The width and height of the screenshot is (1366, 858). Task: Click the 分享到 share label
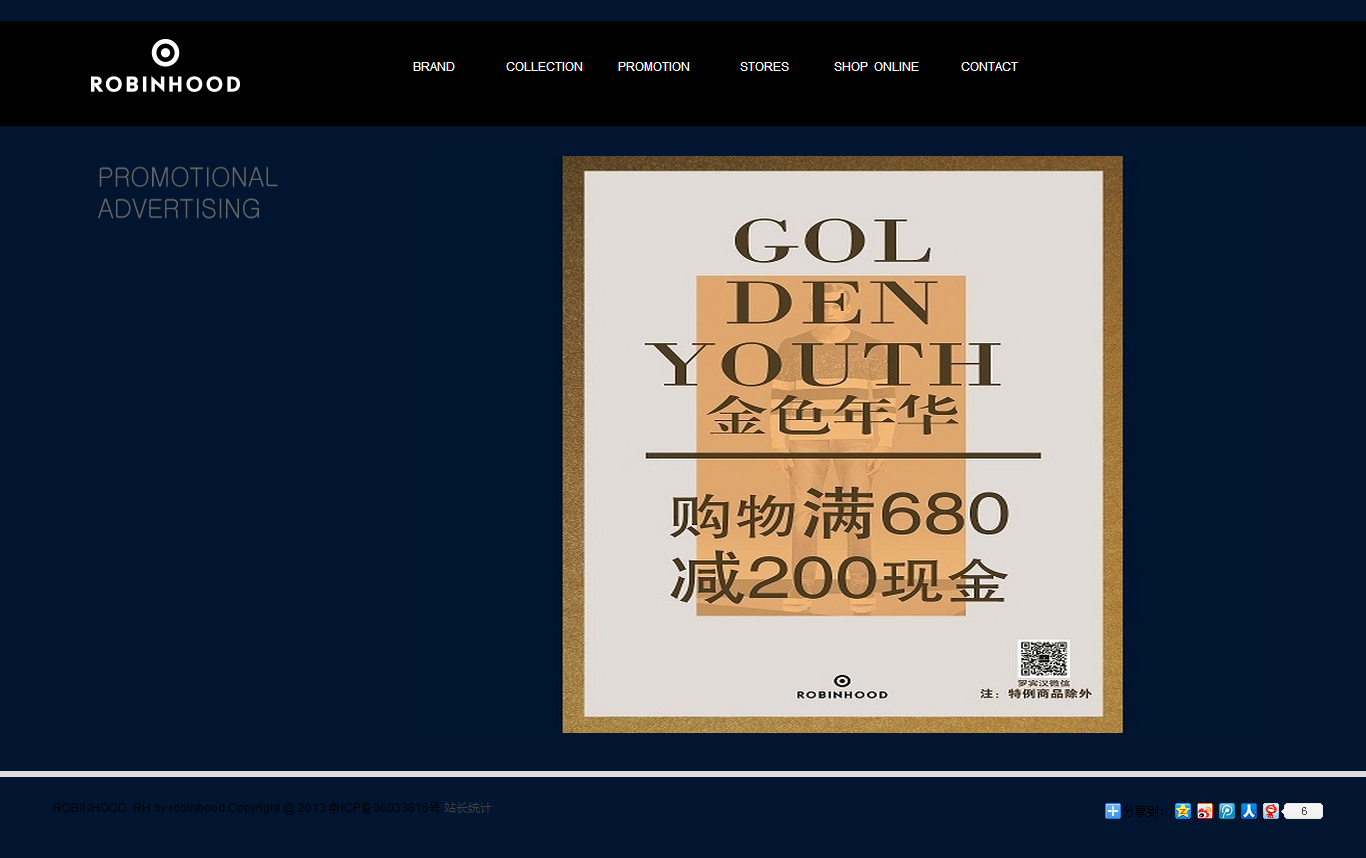click(1144, 812)
